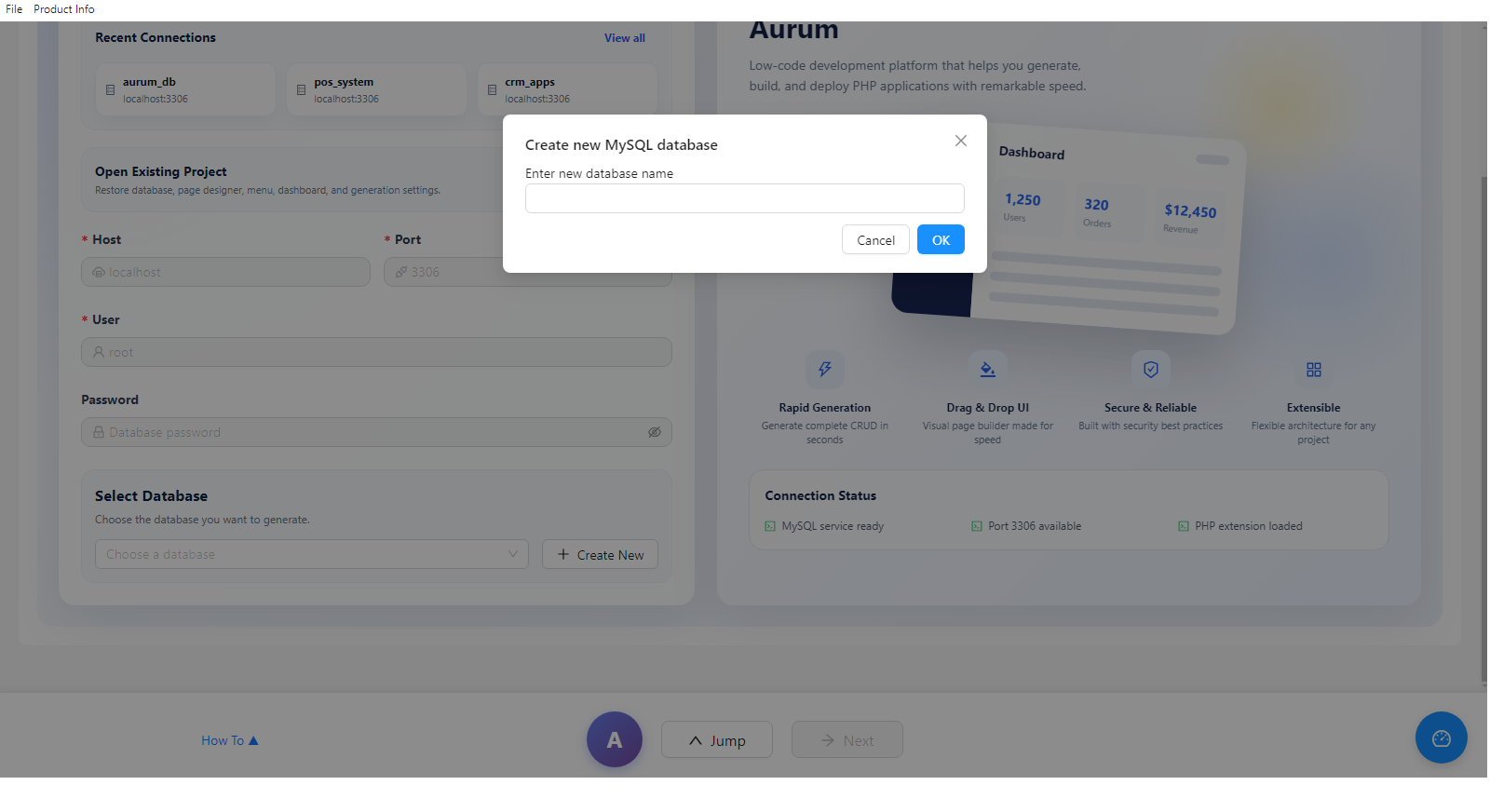This screenshot has width=1490, height=812.
Task: Click the Port 3306 available status icon
Action: pyautogui.click(x=977, y=526)
